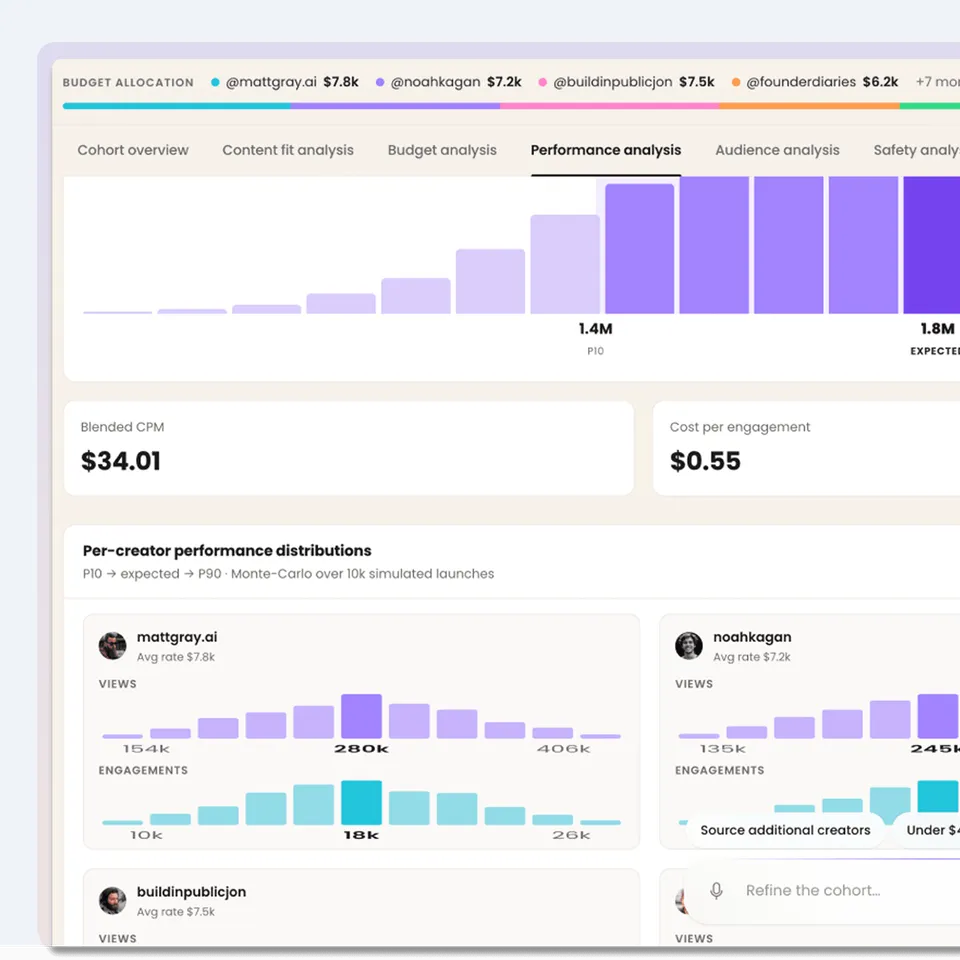
Task: Click the Cost per engagement $0.55 value
Action: (705, 461)
